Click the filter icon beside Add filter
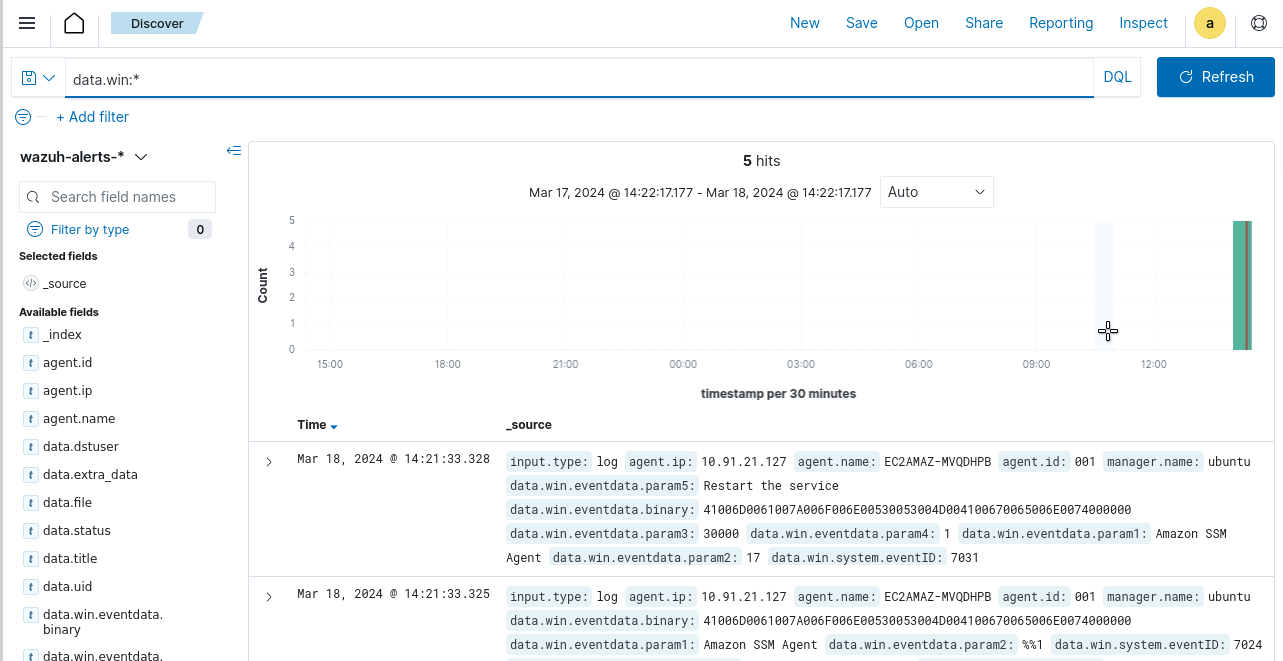The width and height of the screenshot is (1283, 661). (x=22, y=117)
